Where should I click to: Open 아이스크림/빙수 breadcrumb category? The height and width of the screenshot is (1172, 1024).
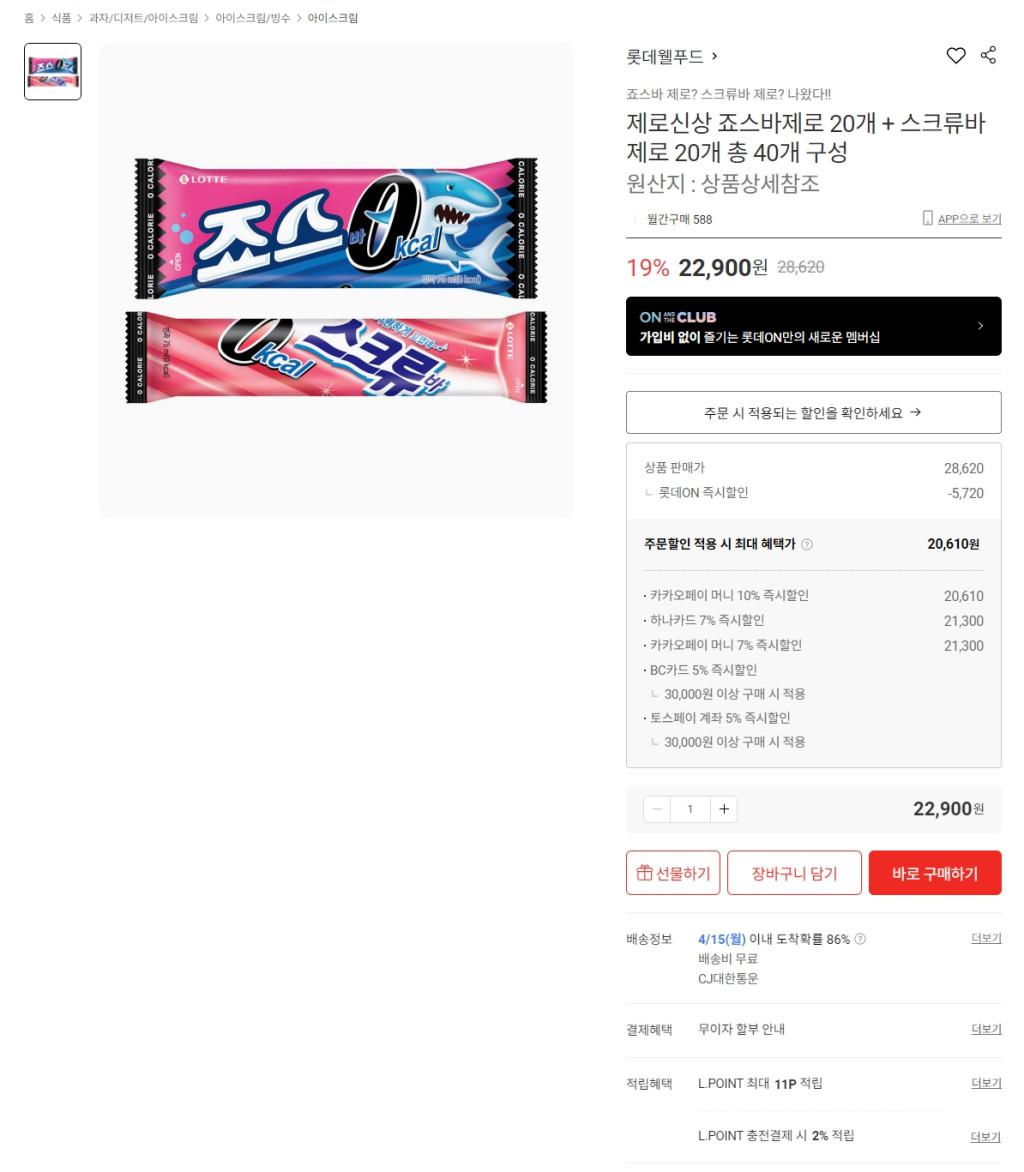[253, 18]
